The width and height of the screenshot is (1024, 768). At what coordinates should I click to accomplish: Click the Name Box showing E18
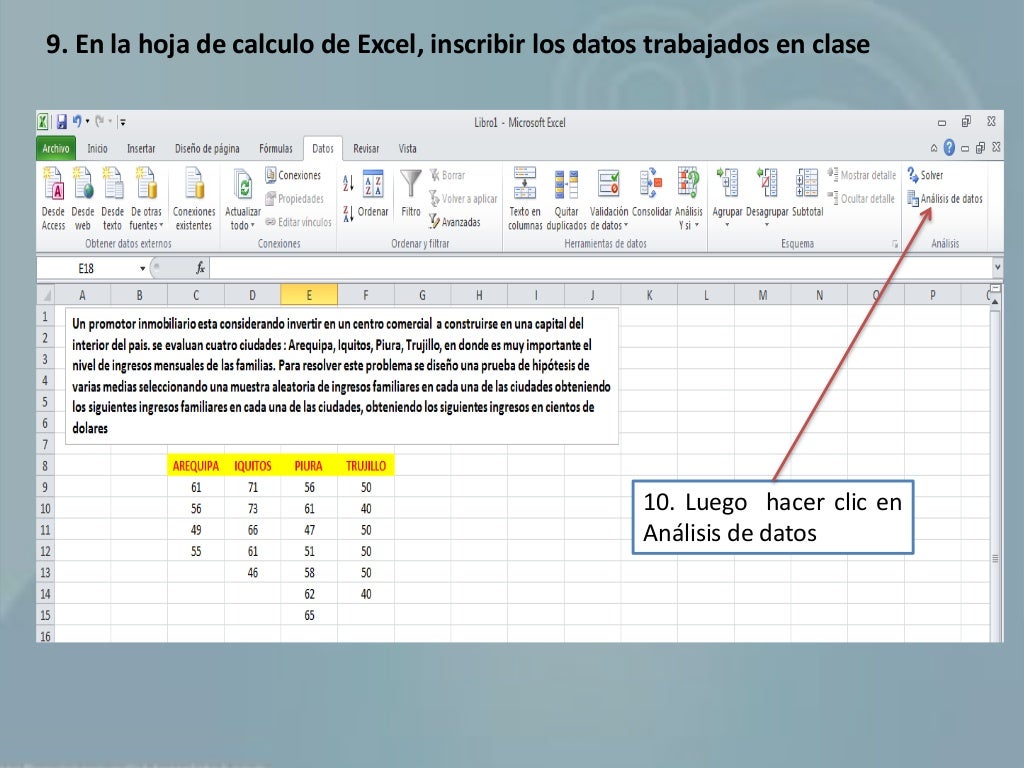[x=87, y=268]
